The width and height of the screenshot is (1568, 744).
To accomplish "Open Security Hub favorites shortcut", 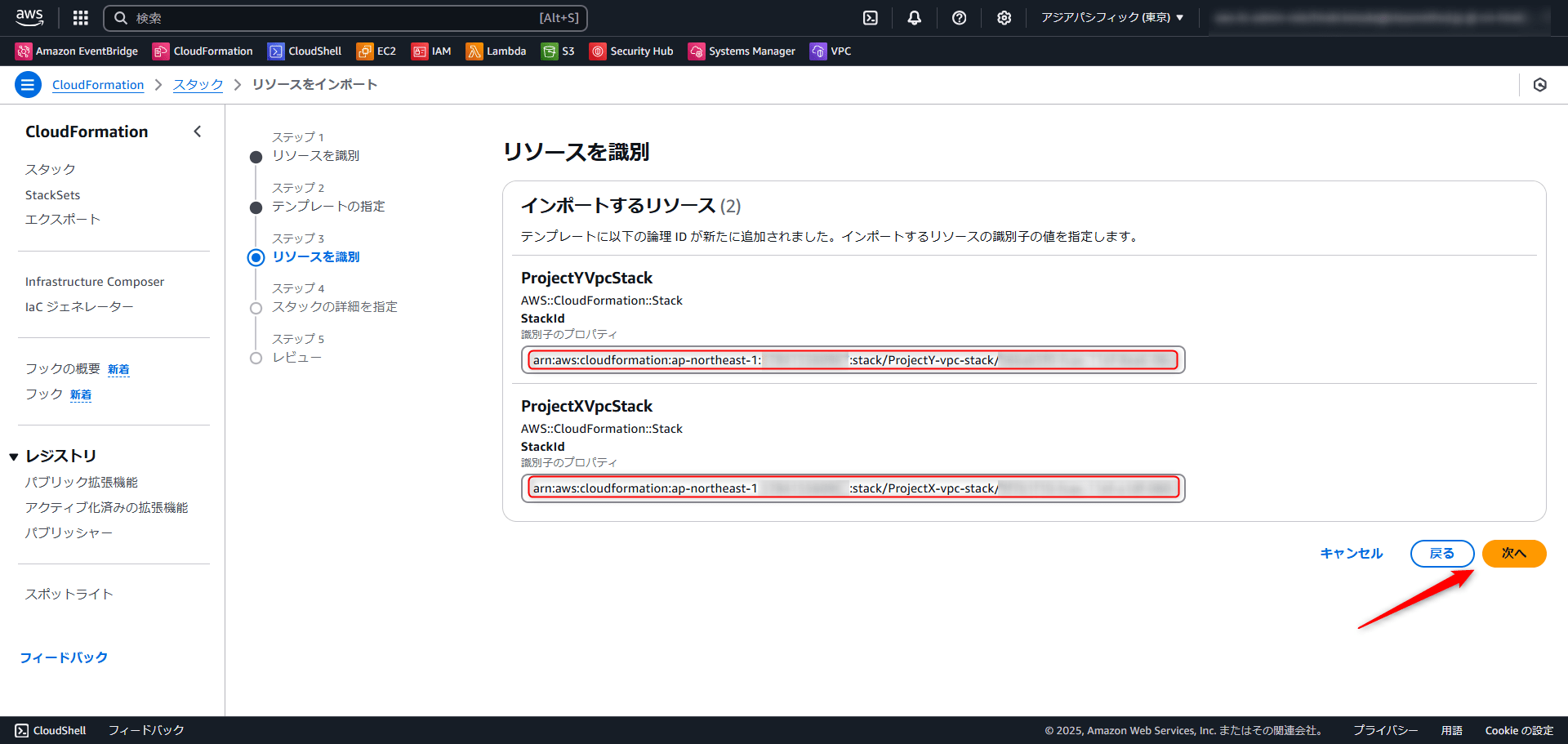I will click(x=631, y=51).
